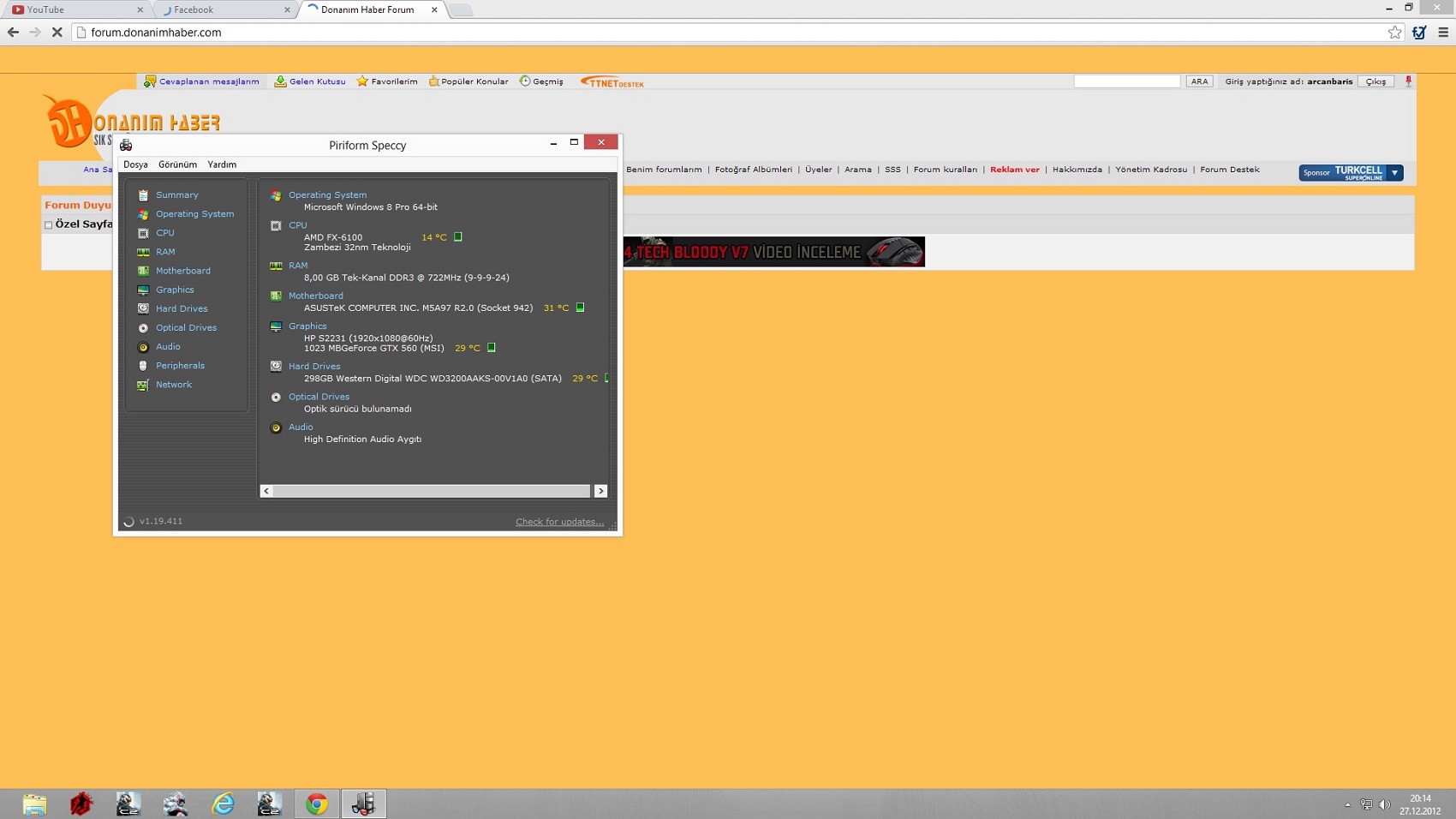The height and width of the screenshot is (819, 1456).
Task: Click Speccy horizontal scrollbar right arrow
Action: 600,491
